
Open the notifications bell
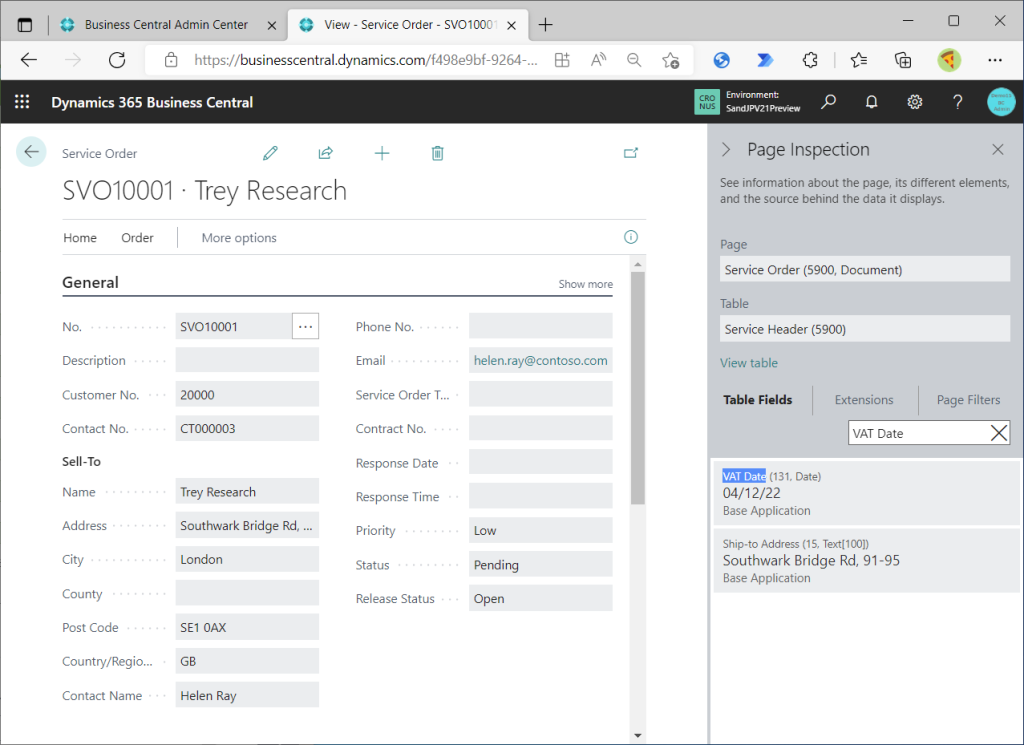pyautogui.click(x=871, y=102)
